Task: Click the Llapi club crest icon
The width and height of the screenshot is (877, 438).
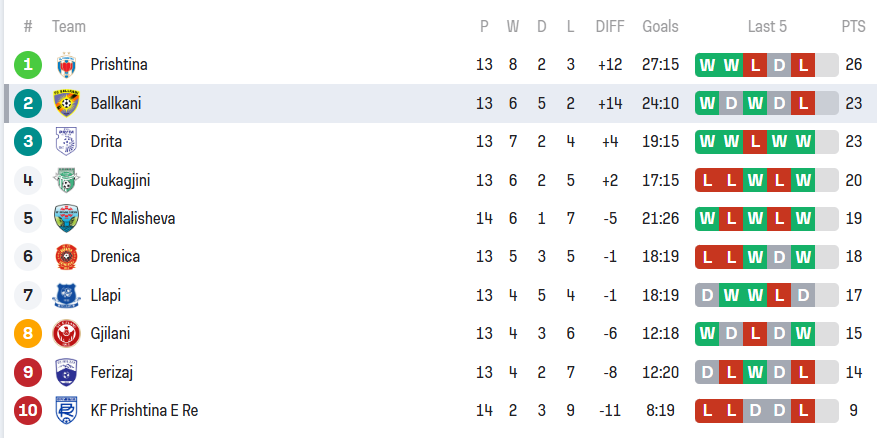Action: [x=67, y=295]
